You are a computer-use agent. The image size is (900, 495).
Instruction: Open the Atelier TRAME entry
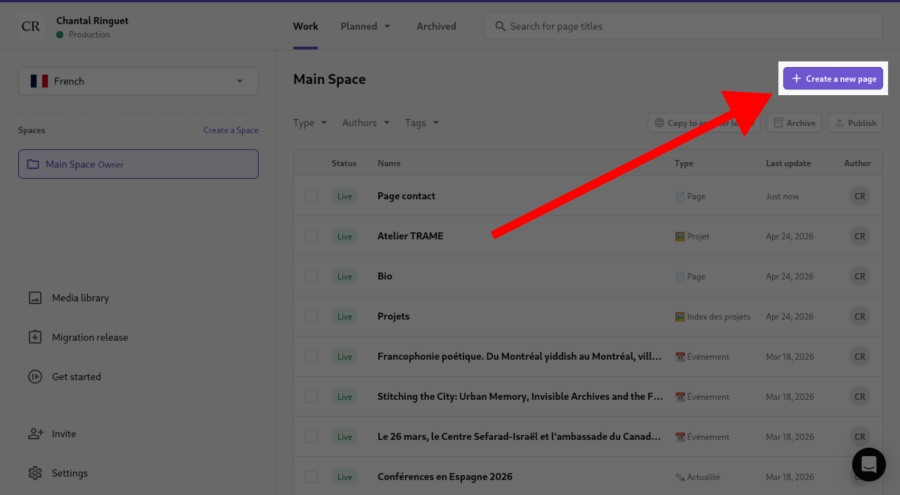click(x=410, y=236)
